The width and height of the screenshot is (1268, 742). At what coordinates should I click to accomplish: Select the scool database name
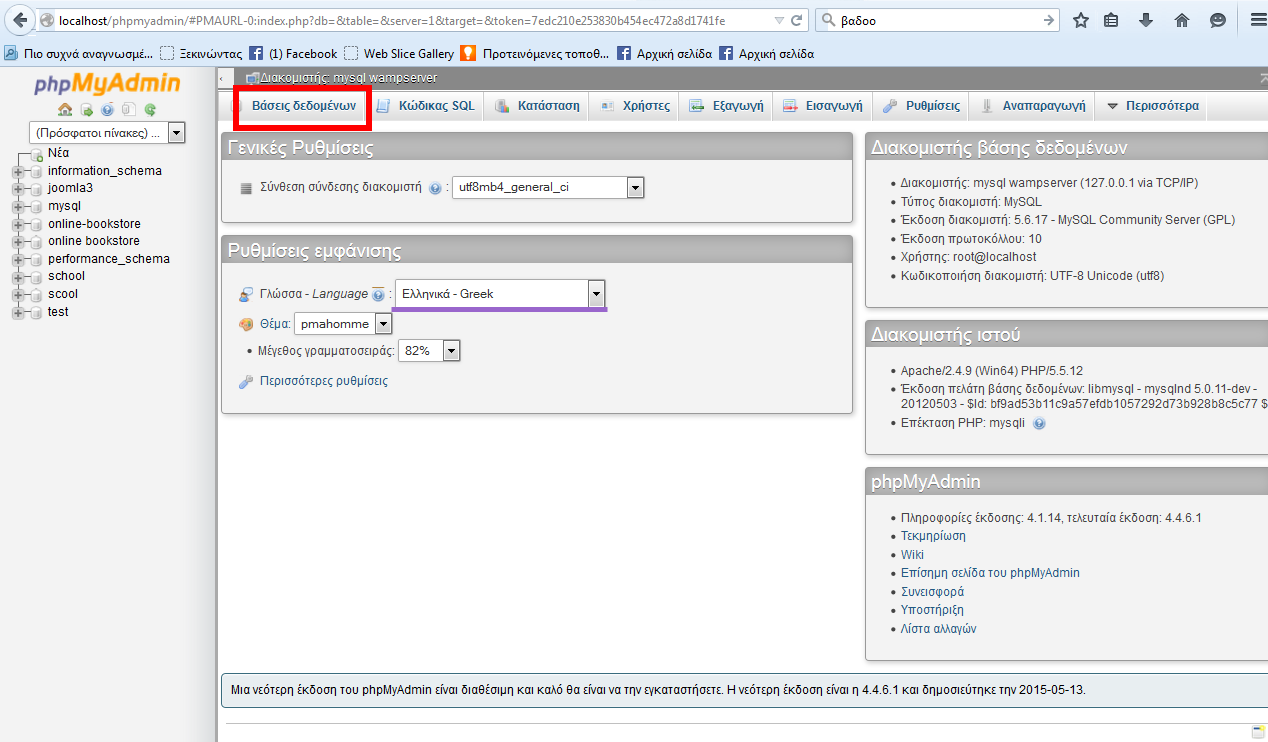pyautogui.click(x=63, y=294)
